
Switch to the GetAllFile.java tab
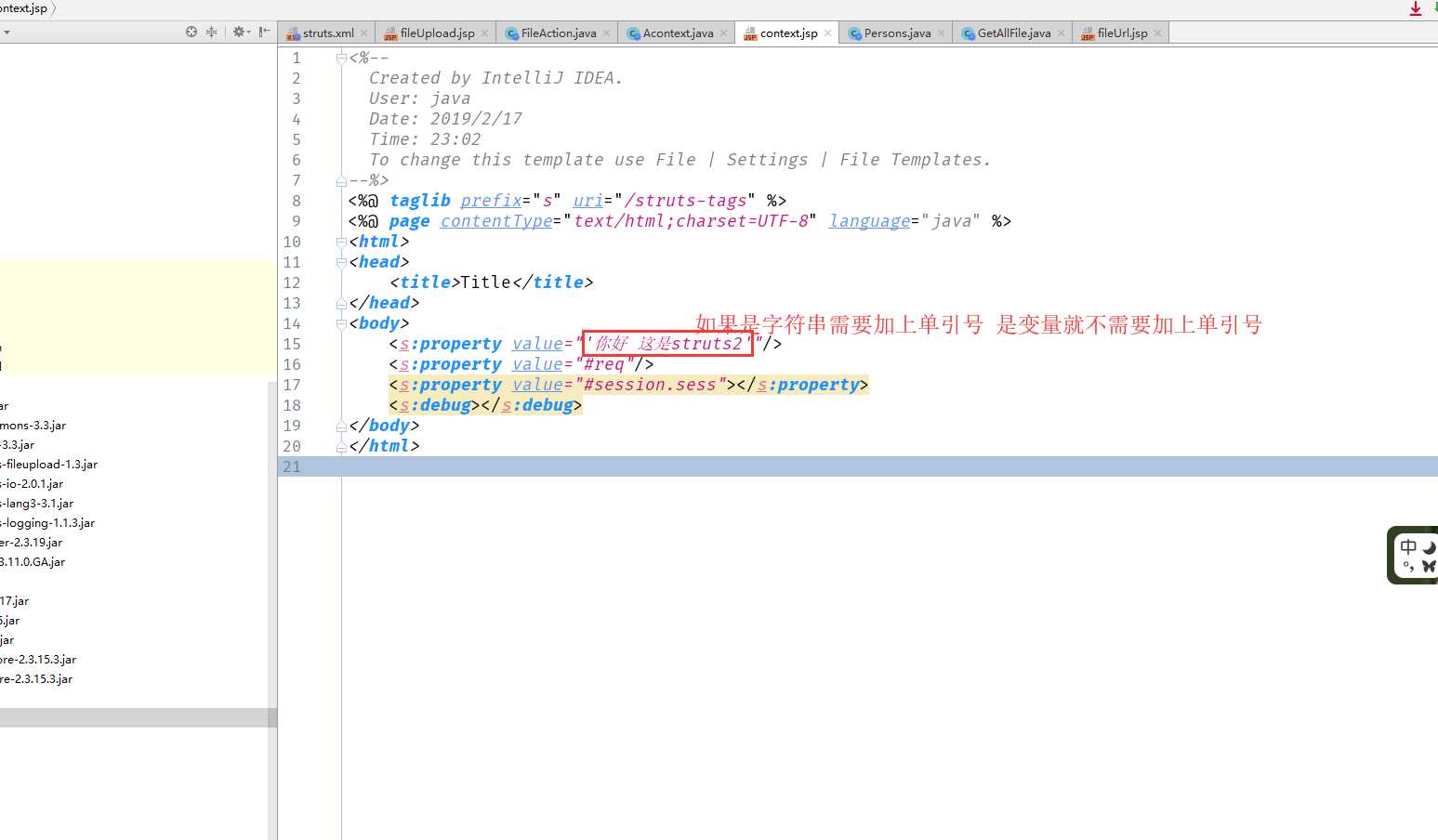1014,33
